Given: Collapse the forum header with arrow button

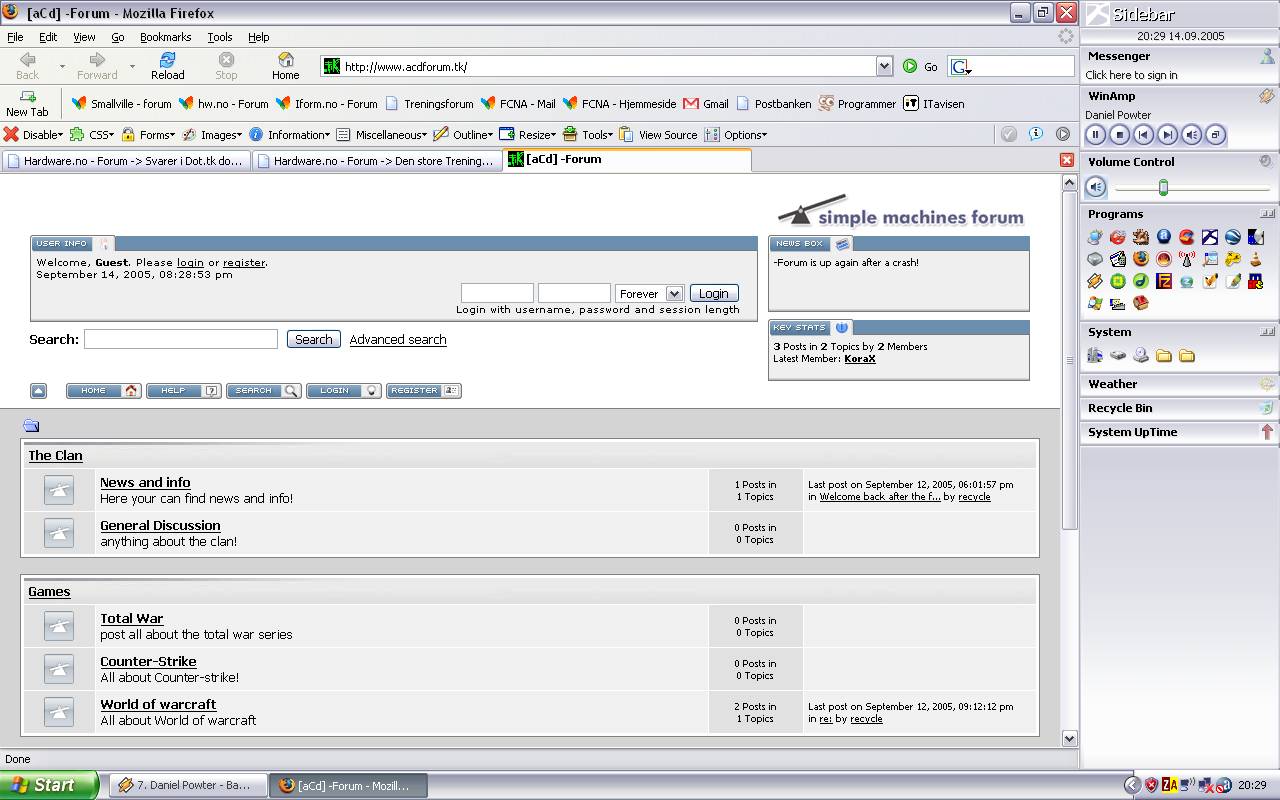Looking at the screenshot, I should [38, 391].
